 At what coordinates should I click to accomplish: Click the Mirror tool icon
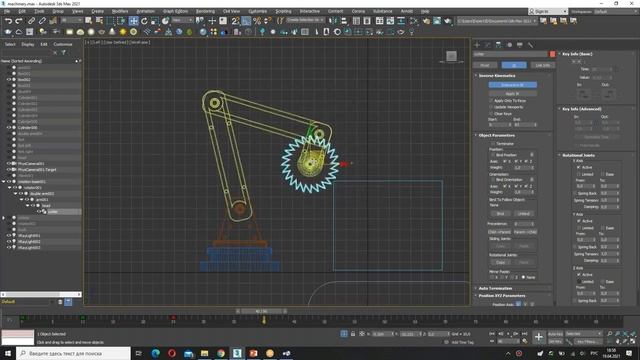click(333, 20)
